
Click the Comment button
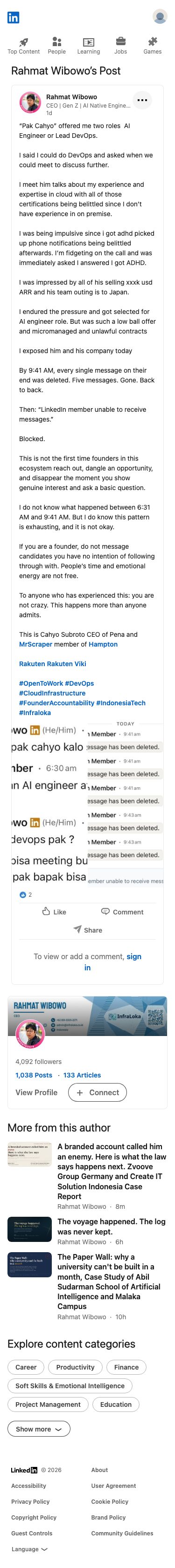pos(122,911)
